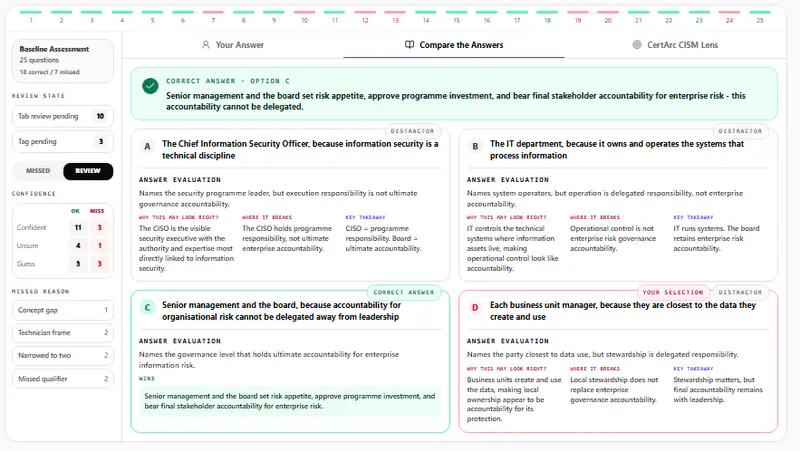Screen dimensions: 800x451
Task: Click the option B IT department heading
Action: (x=617, y=149)
